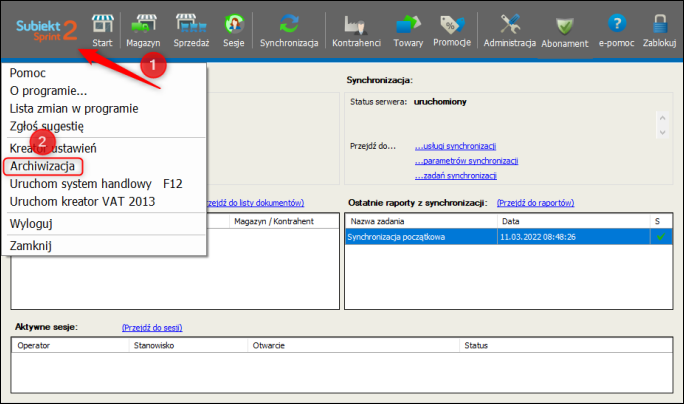Viewport: 684px width, 404px height.
Task: Open the Magazyn module
Action: click(x=143, y=30)
